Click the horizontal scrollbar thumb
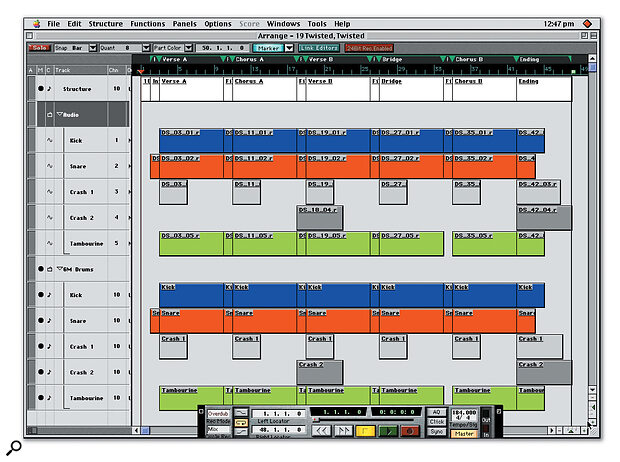 145,430
